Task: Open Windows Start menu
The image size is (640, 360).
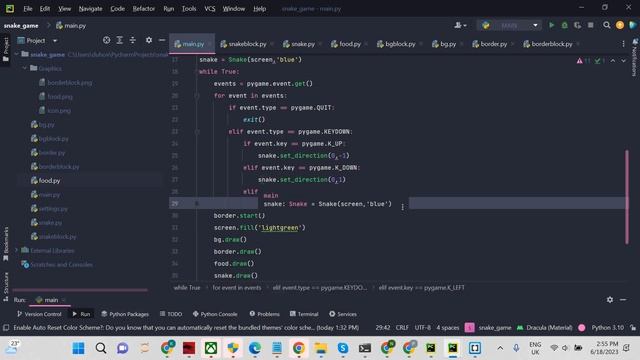Action: (x=78, y=348)
